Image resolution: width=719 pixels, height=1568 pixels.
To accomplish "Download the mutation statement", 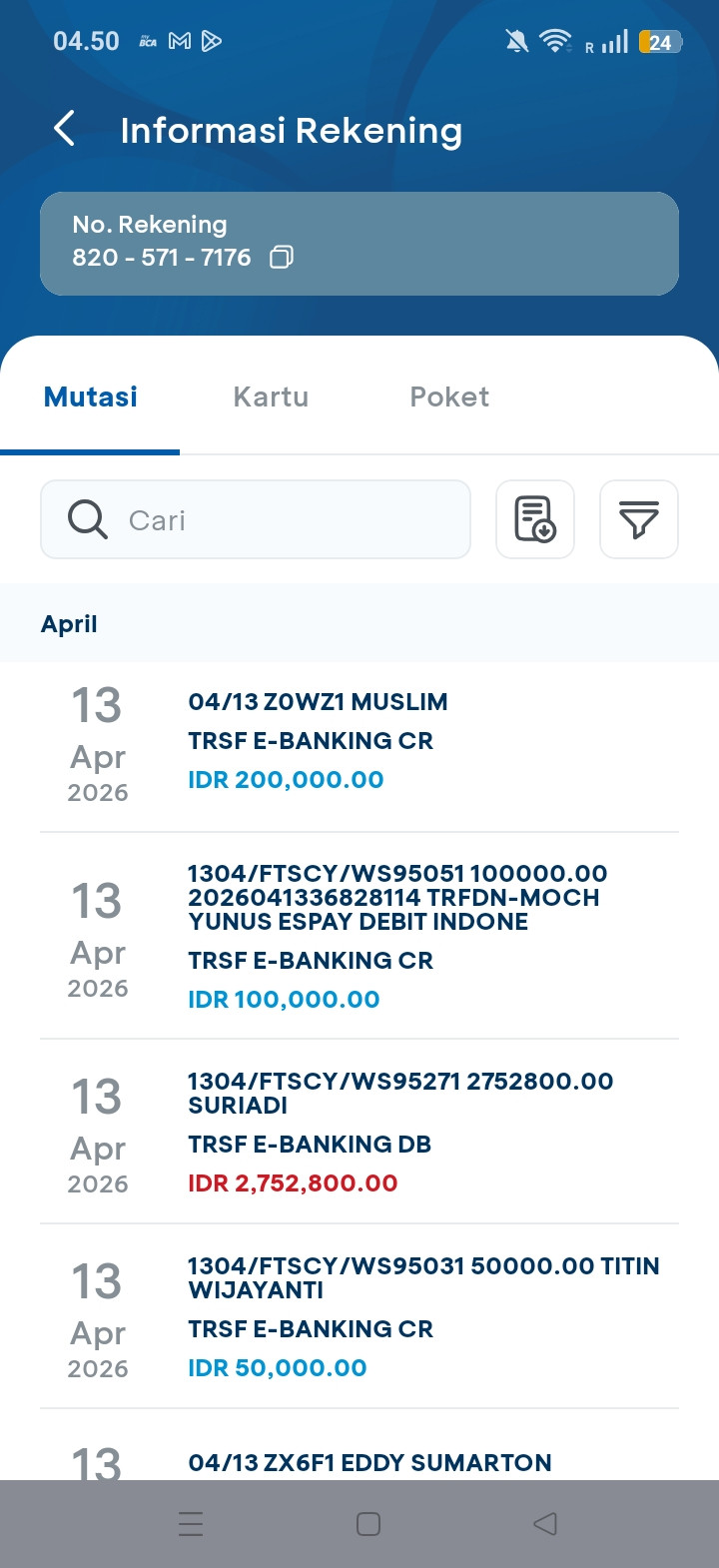I will pyautogui.click(x=535, y=519).
